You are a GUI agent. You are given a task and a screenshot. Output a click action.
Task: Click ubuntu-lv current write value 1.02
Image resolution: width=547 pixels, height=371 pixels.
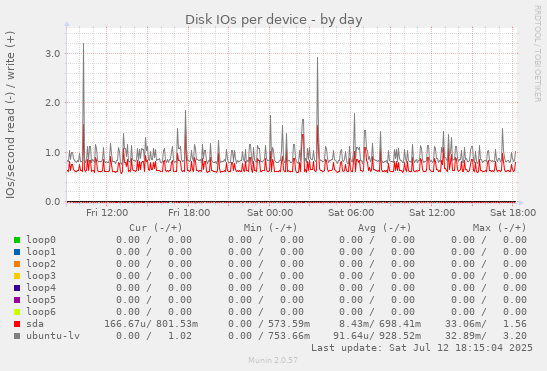[180, 336]
